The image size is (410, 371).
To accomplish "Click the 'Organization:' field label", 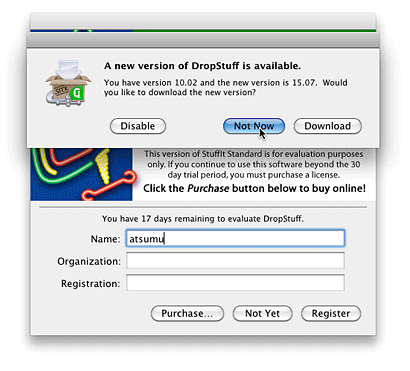I will pos(89,261).
